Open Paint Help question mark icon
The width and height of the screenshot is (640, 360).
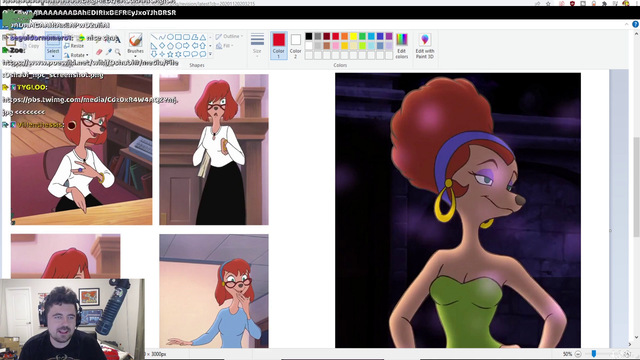point(635,24)
